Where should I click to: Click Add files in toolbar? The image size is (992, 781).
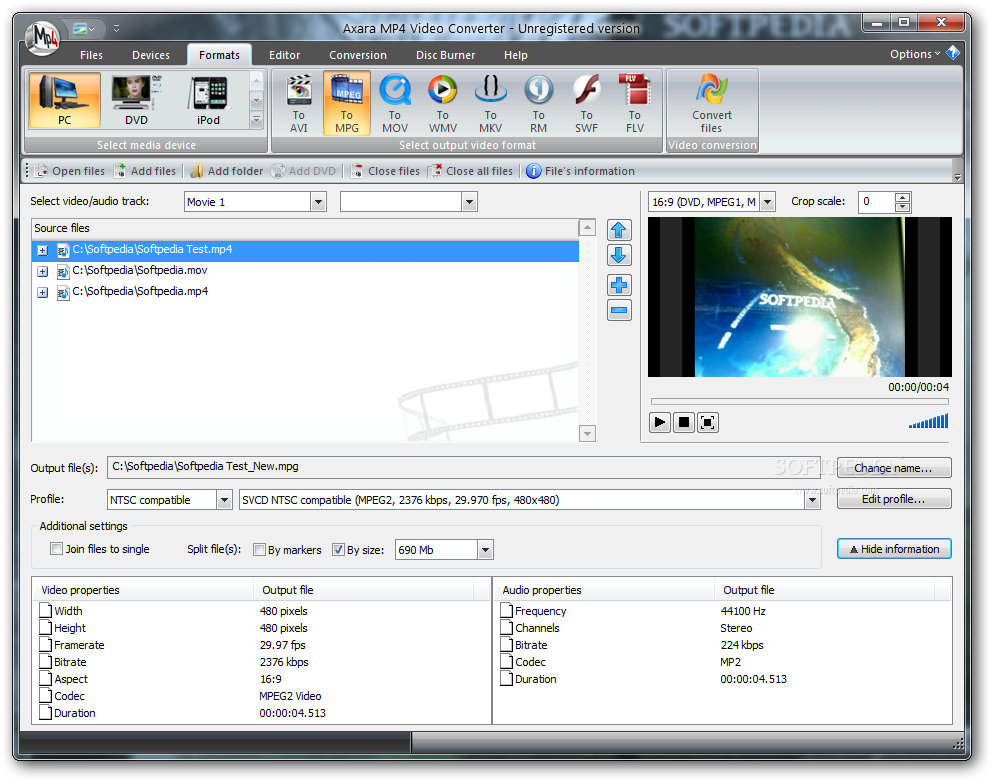click(x=146, y=171)
